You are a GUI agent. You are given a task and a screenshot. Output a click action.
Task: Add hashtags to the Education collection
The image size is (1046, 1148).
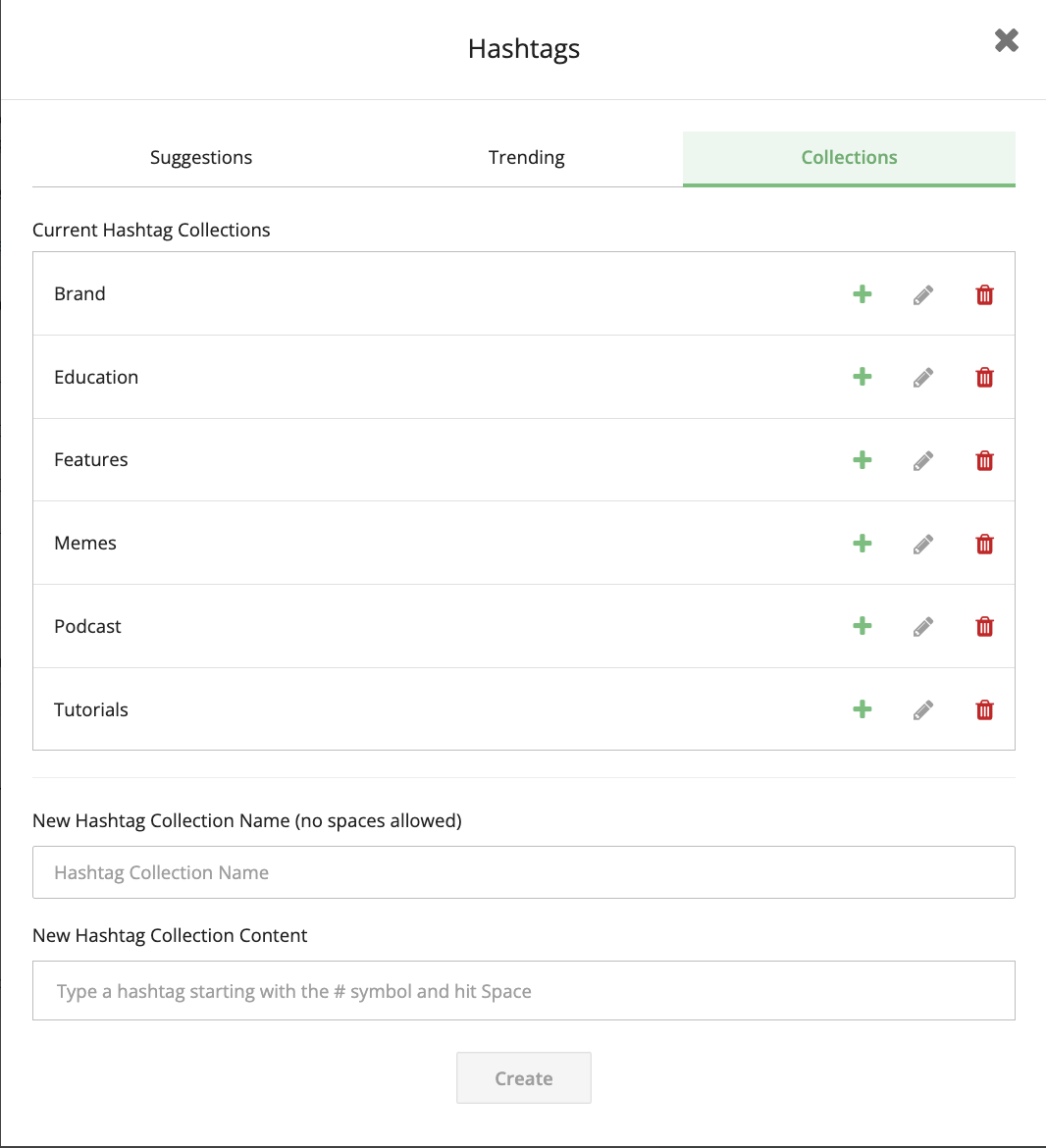coord(862,377)
